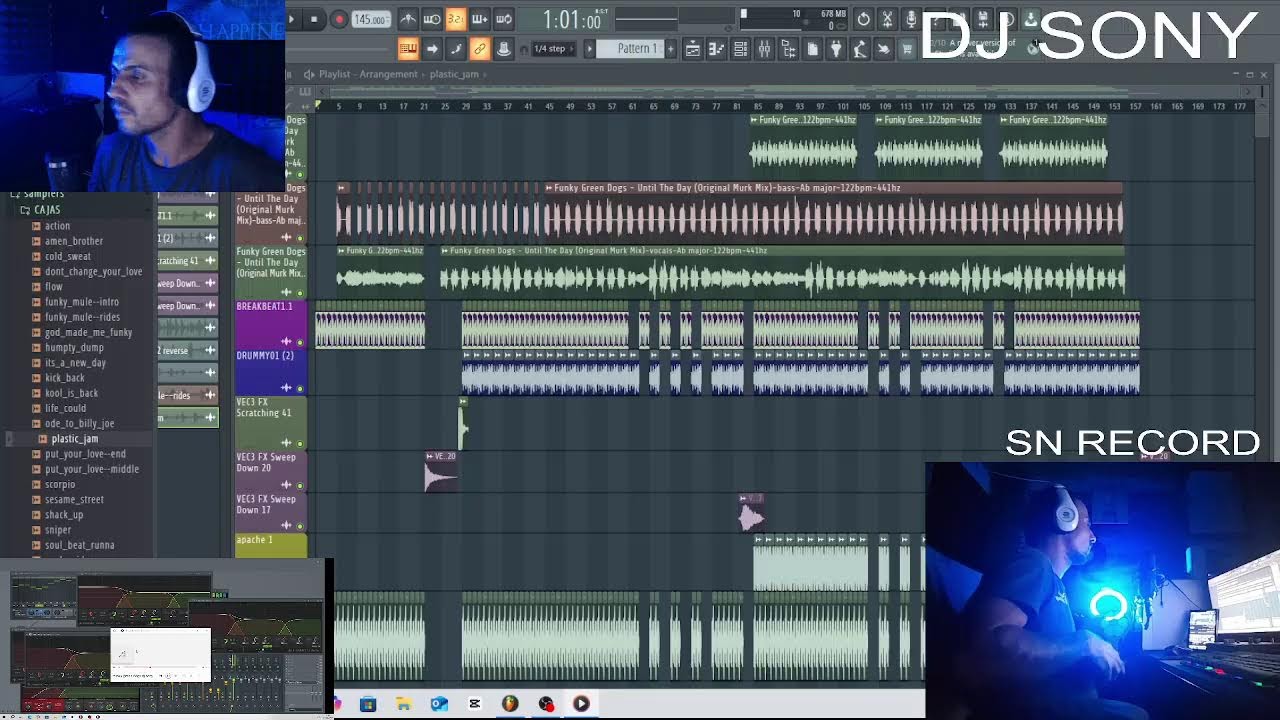Select sesame_street sample in browser
Screen dimensions: 1280x720
point(74,499)
